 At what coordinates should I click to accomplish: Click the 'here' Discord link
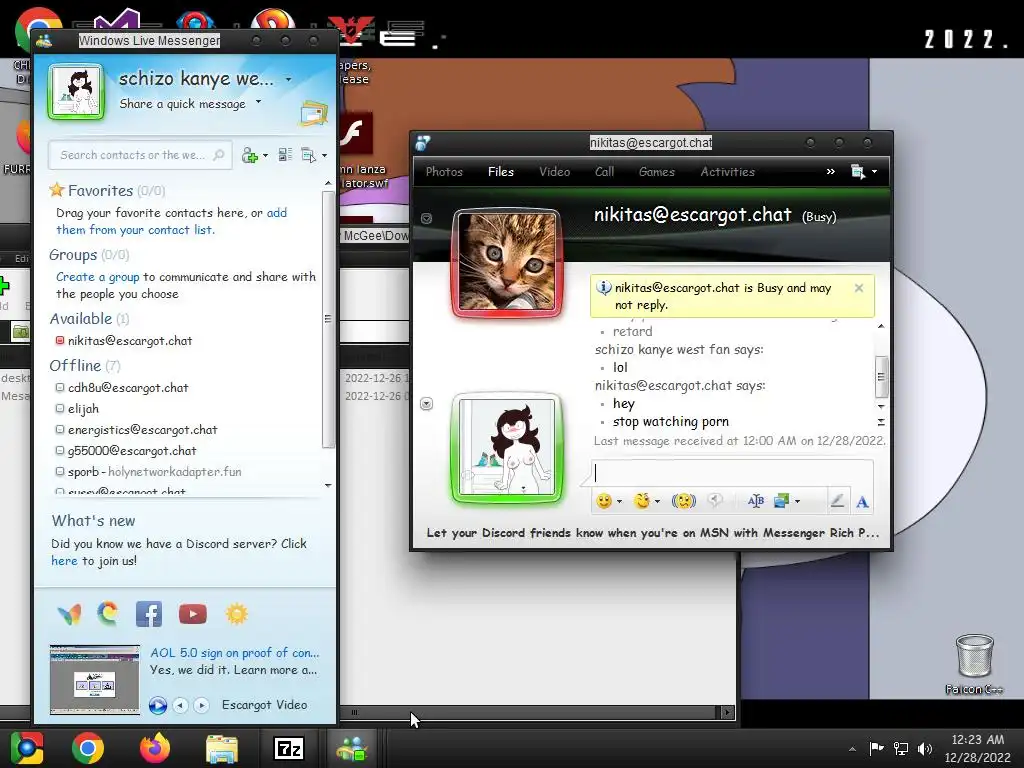(x=64, y=561)
